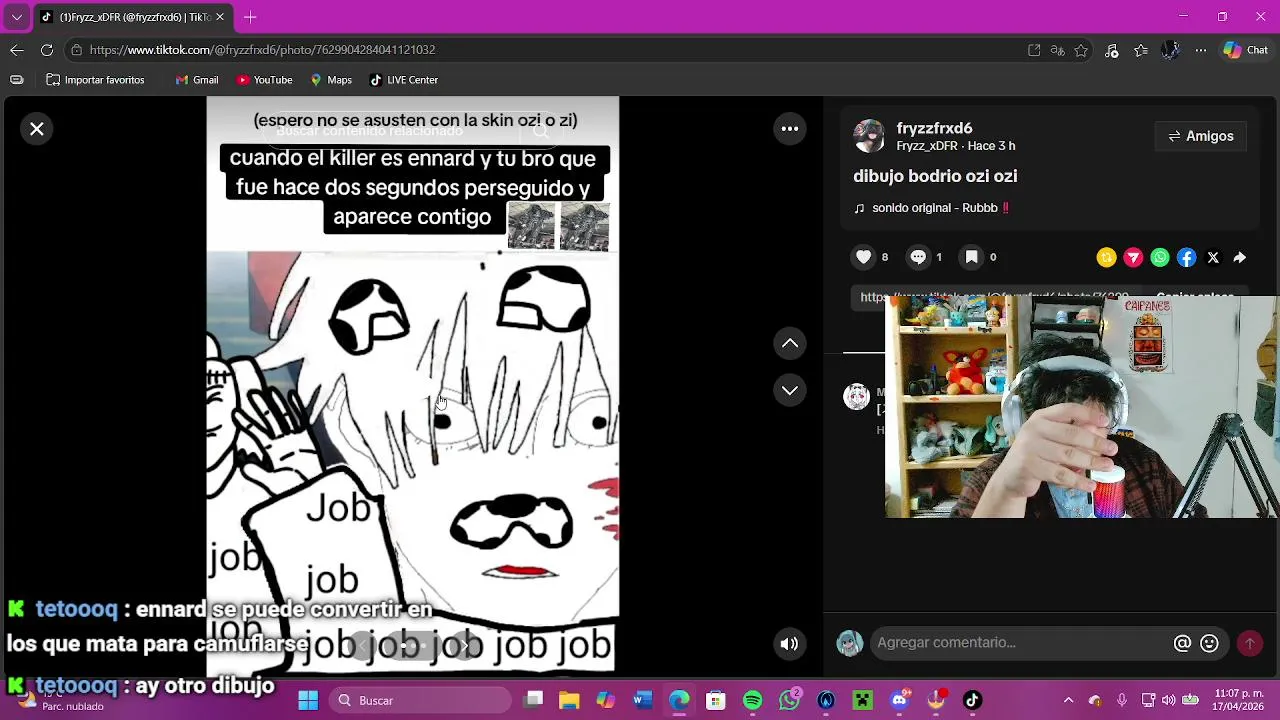Open page in app icon in address bar
The image size is (1280, 720).
point(1034,50)
